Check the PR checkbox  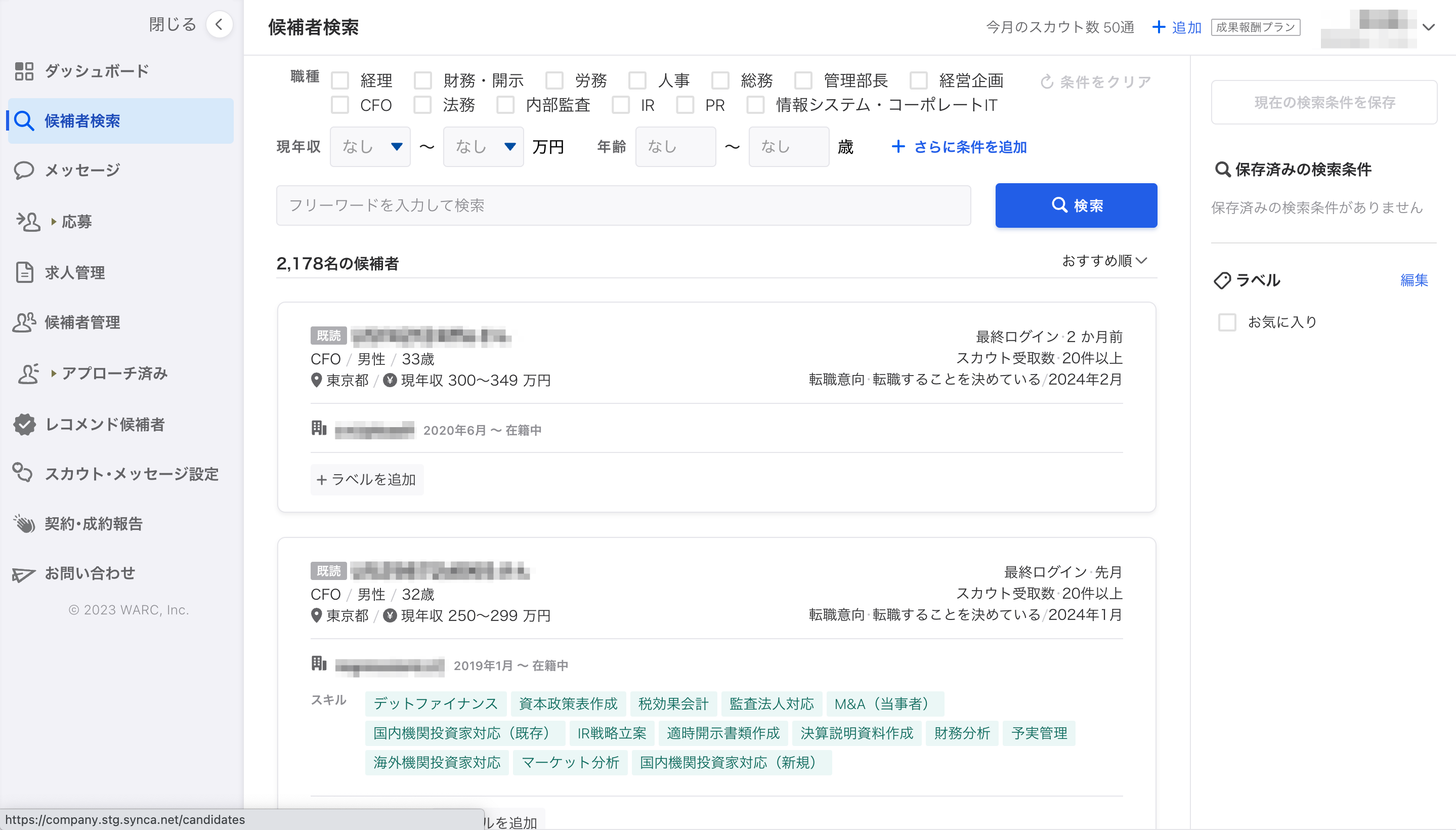click(685, 105)
